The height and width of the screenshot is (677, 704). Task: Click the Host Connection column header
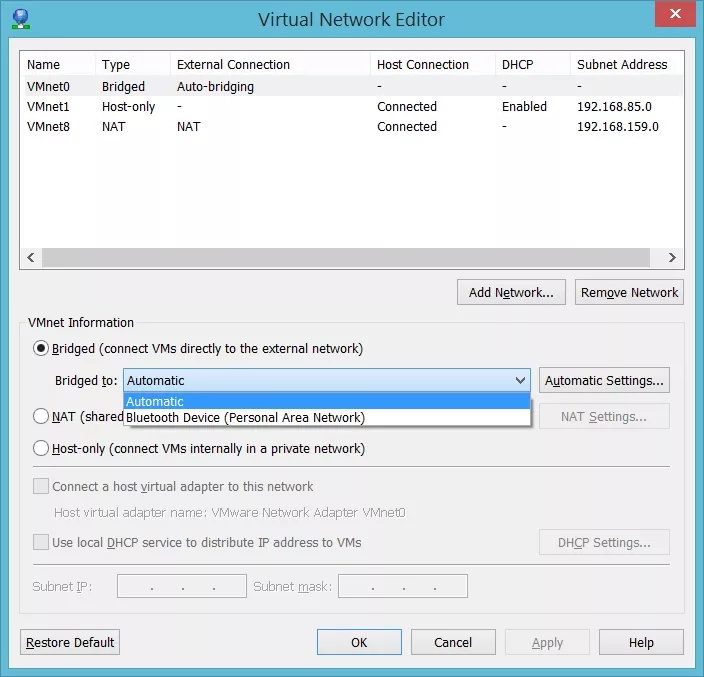click(433, 64)
